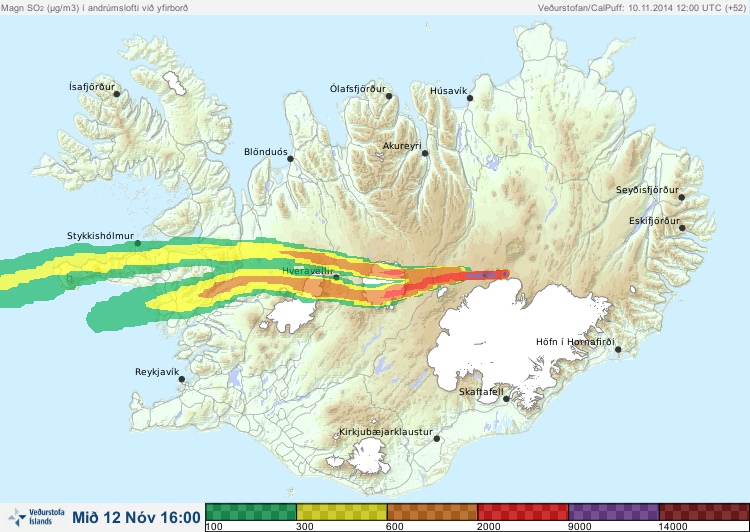
Task: Click the Höfn í Hornafirði location dot
Action: (618, 350)
